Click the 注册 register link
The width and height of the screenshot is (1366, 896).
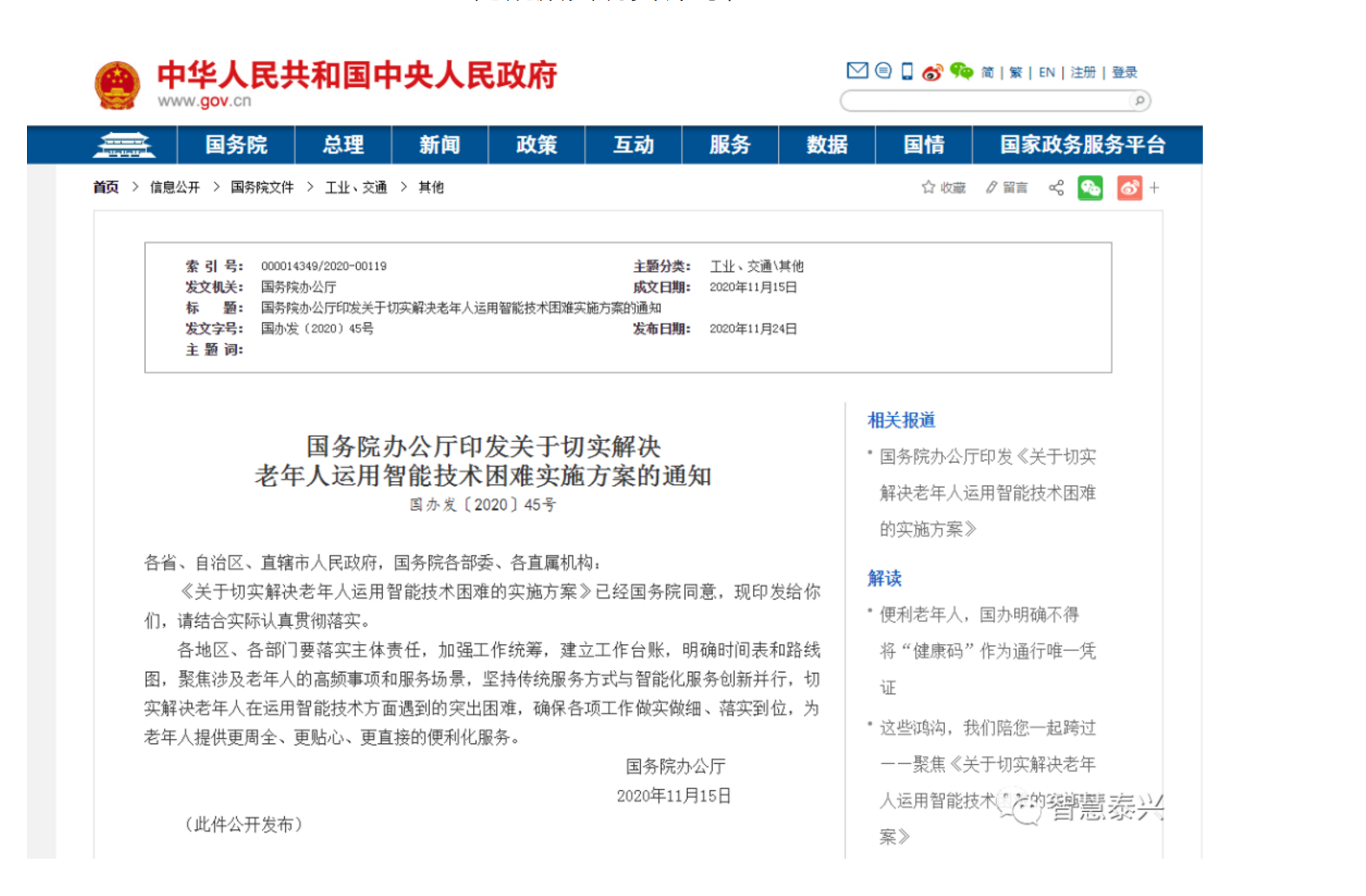coord(1083,73)
